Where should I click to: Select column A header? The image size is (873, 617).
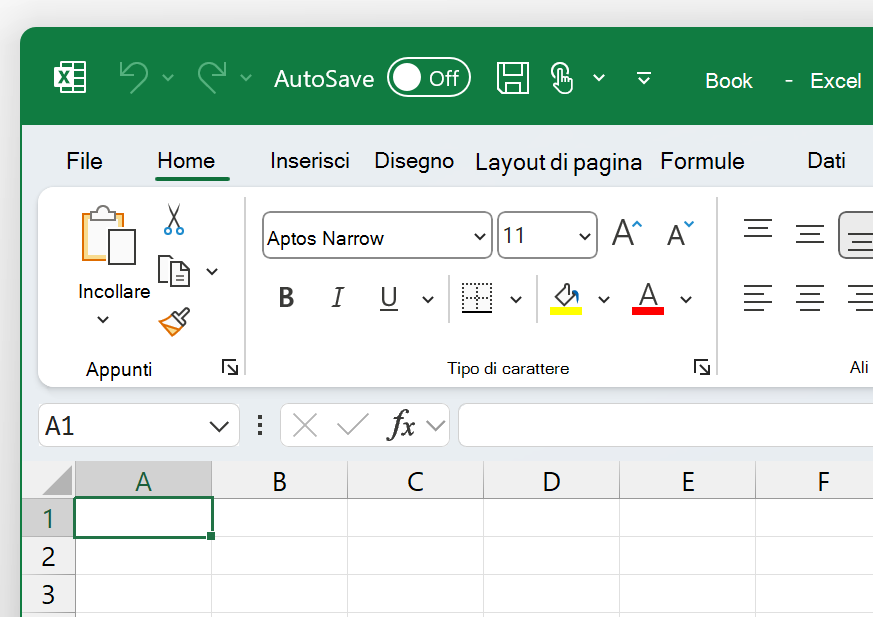click(143, 481)
